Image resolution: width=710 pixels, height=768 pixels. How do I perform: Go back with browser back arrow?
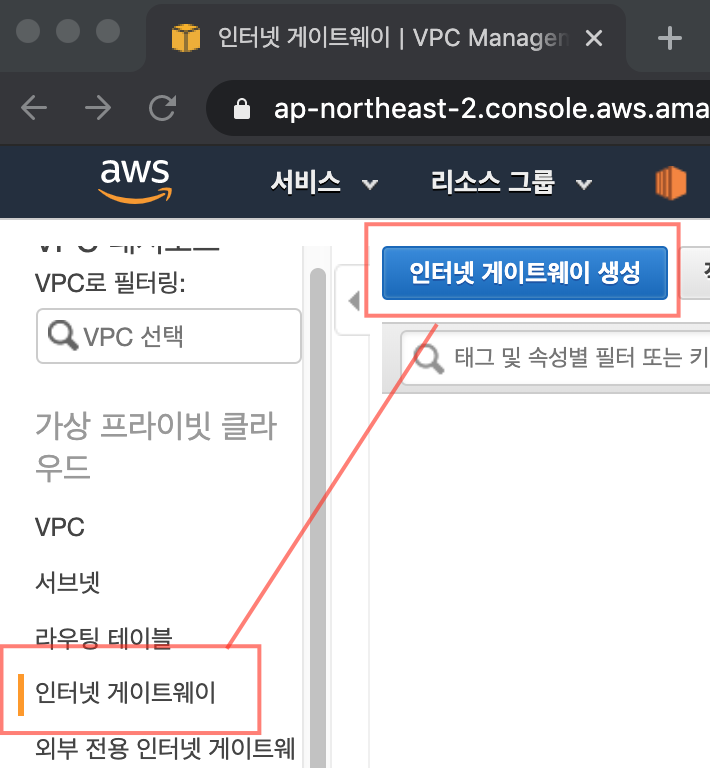[34, 108]
